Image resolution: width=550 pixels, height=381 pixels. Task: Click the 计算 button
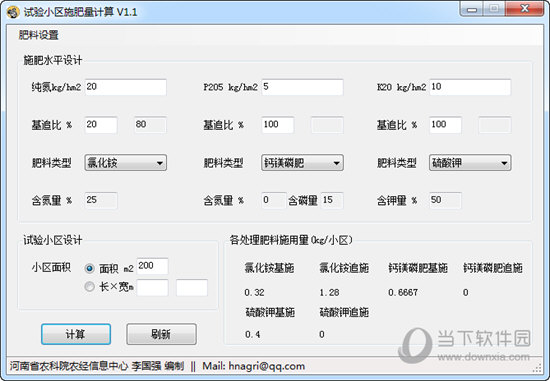click(x=76, y=334)
